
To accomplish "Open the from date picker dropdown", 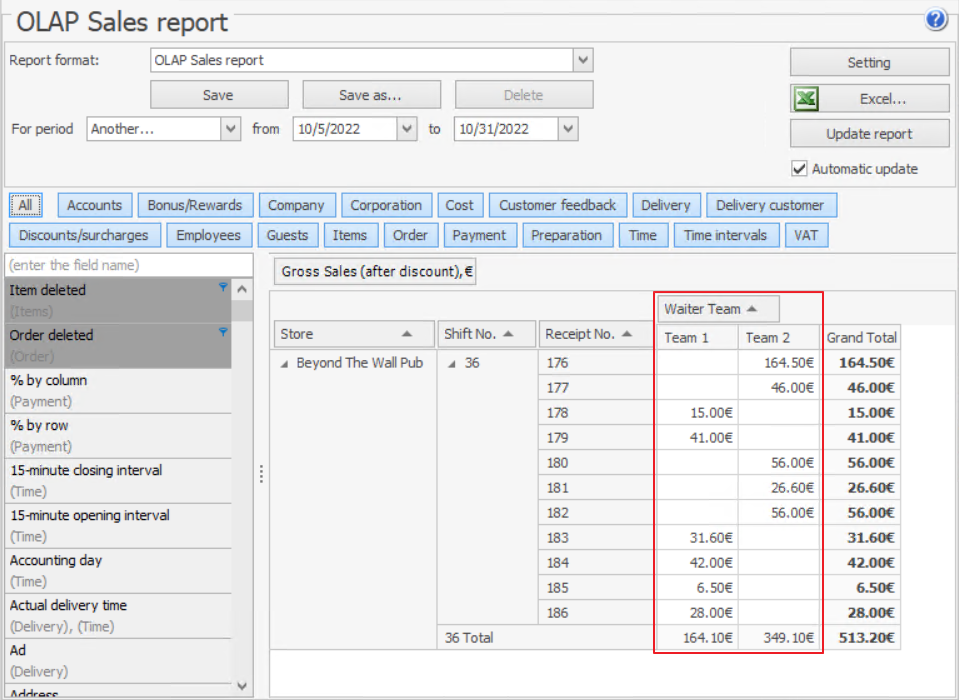I will pos(406,129).
